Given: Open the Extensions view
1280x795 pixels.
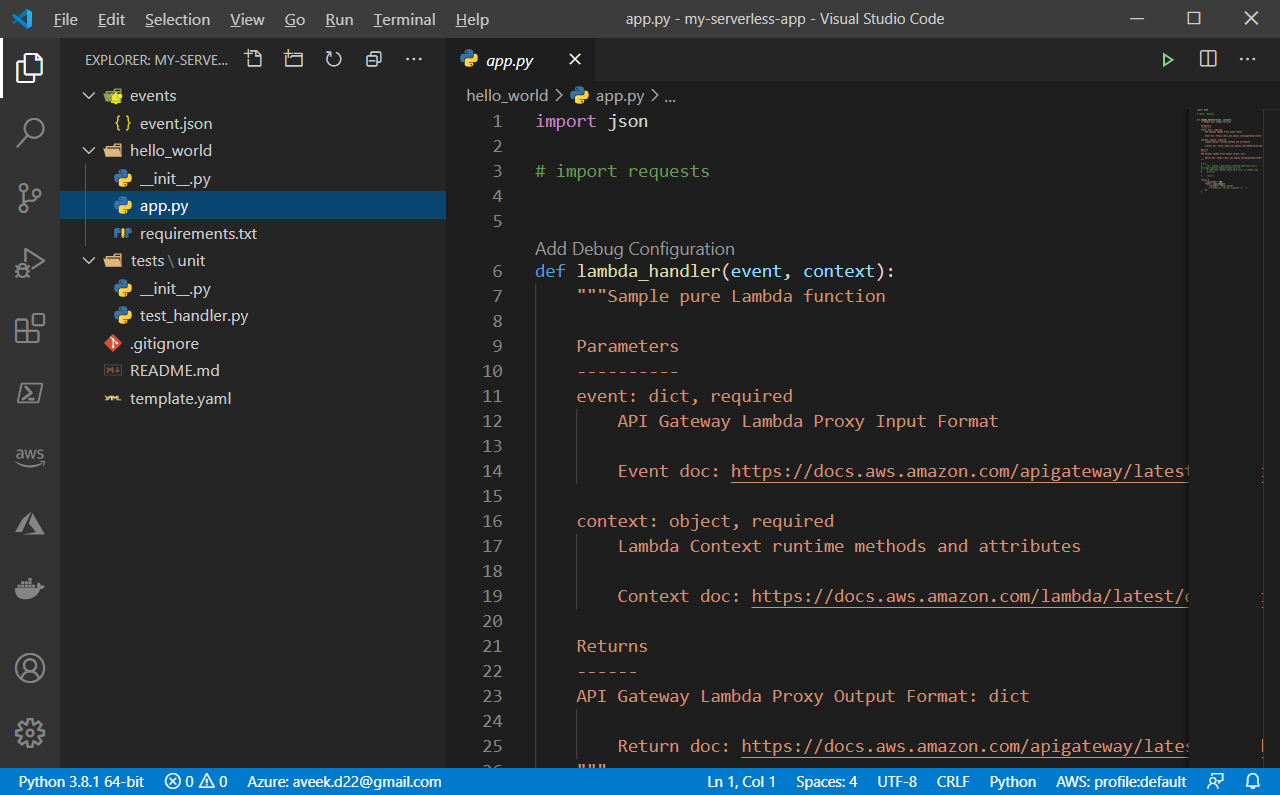Looking at the screenshot, I should point(30,328).
